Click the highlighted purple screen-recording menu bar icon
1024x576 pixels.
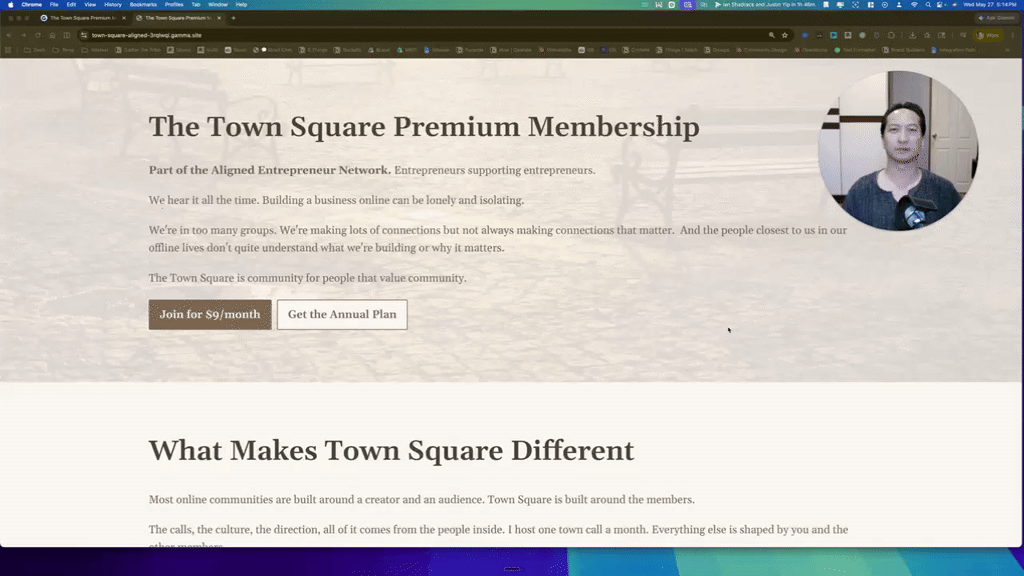[688, 5]
